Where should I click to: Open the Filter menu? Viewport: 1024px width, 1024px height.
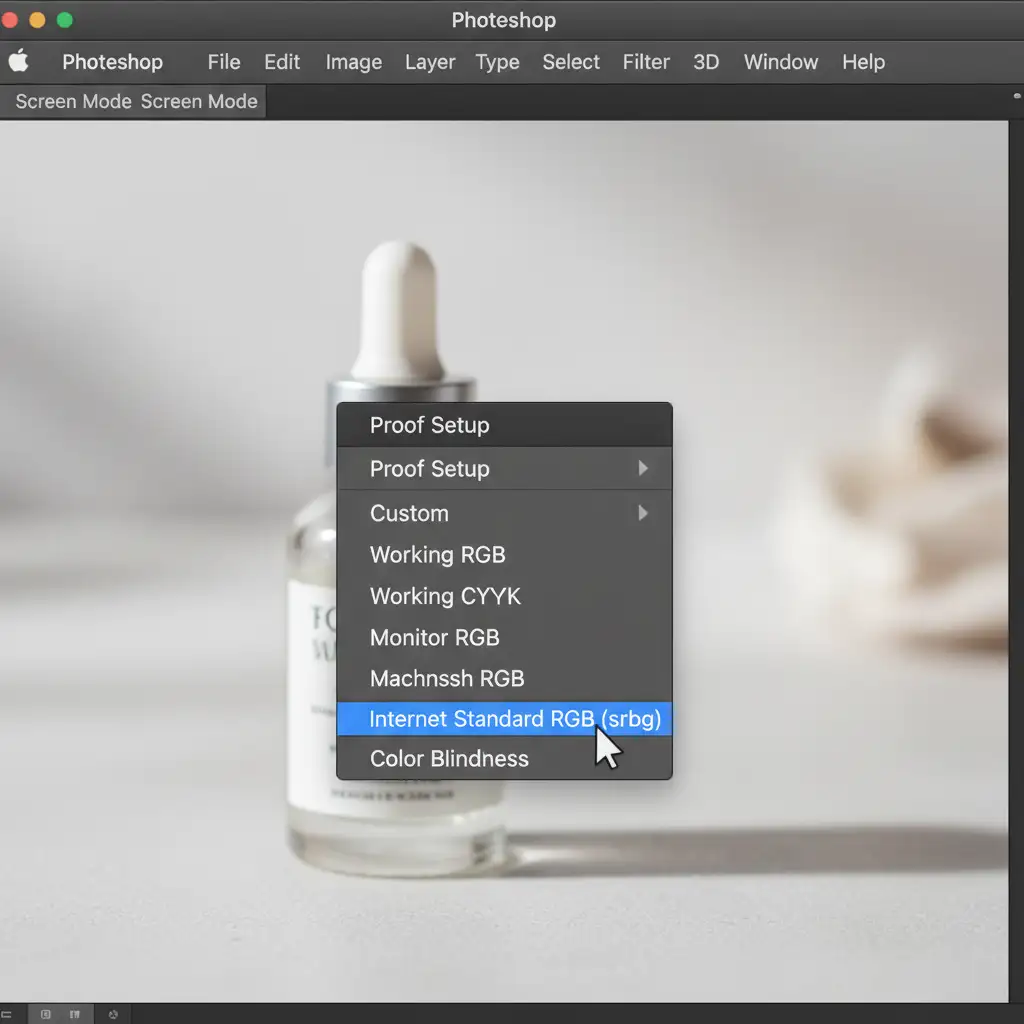point(646,62)
